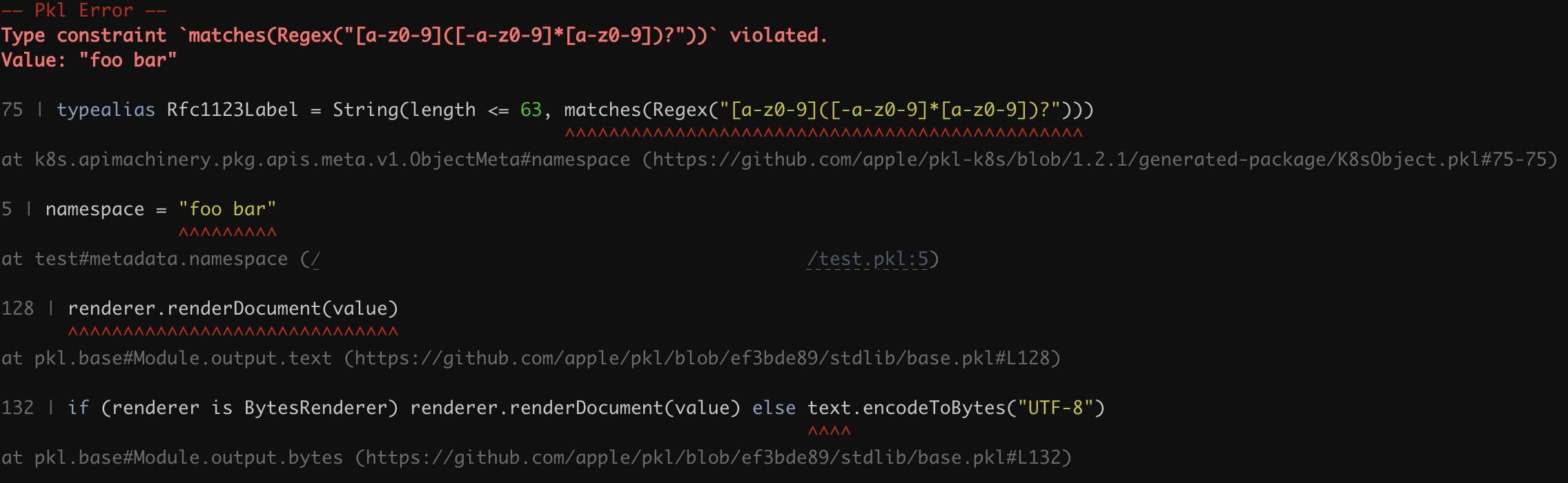The width and height of the screenshot is (1568, 483).
Task: Click the green number 63 in the length constraint
Action: [531, 110]
